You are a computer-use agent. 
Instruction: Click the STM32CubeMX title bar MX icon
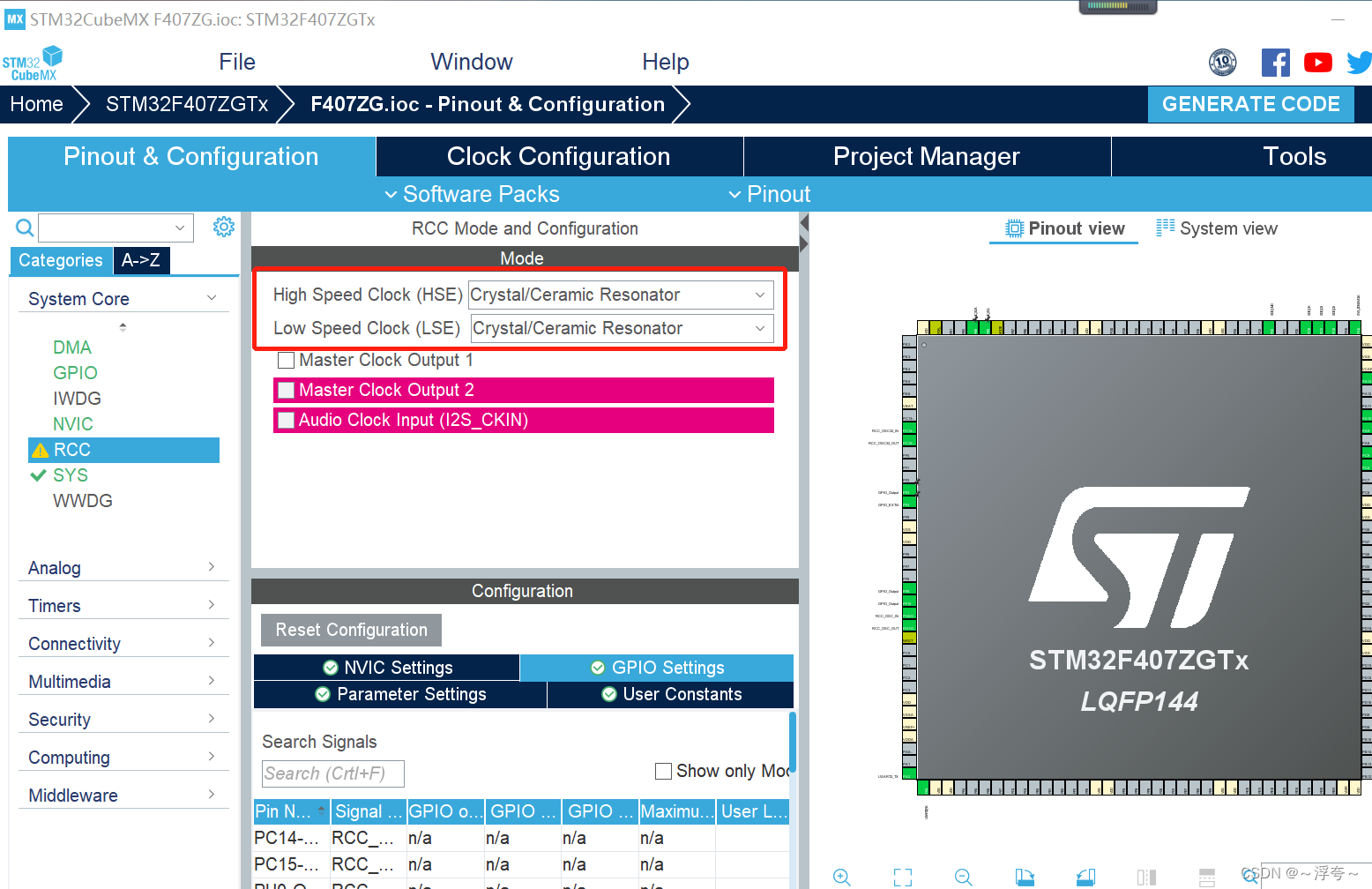15,19
